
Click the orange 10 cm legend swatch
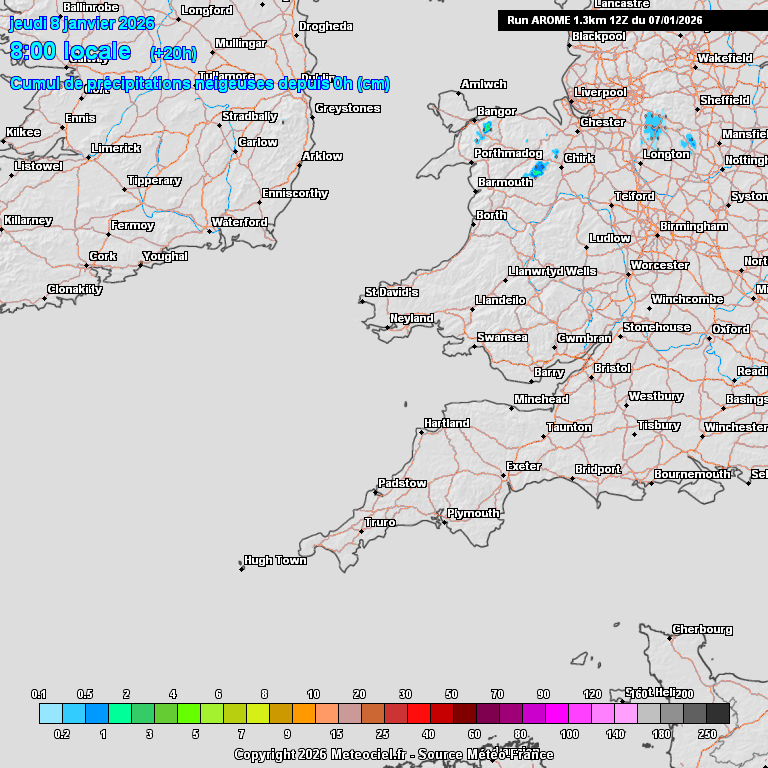[304, 714]
